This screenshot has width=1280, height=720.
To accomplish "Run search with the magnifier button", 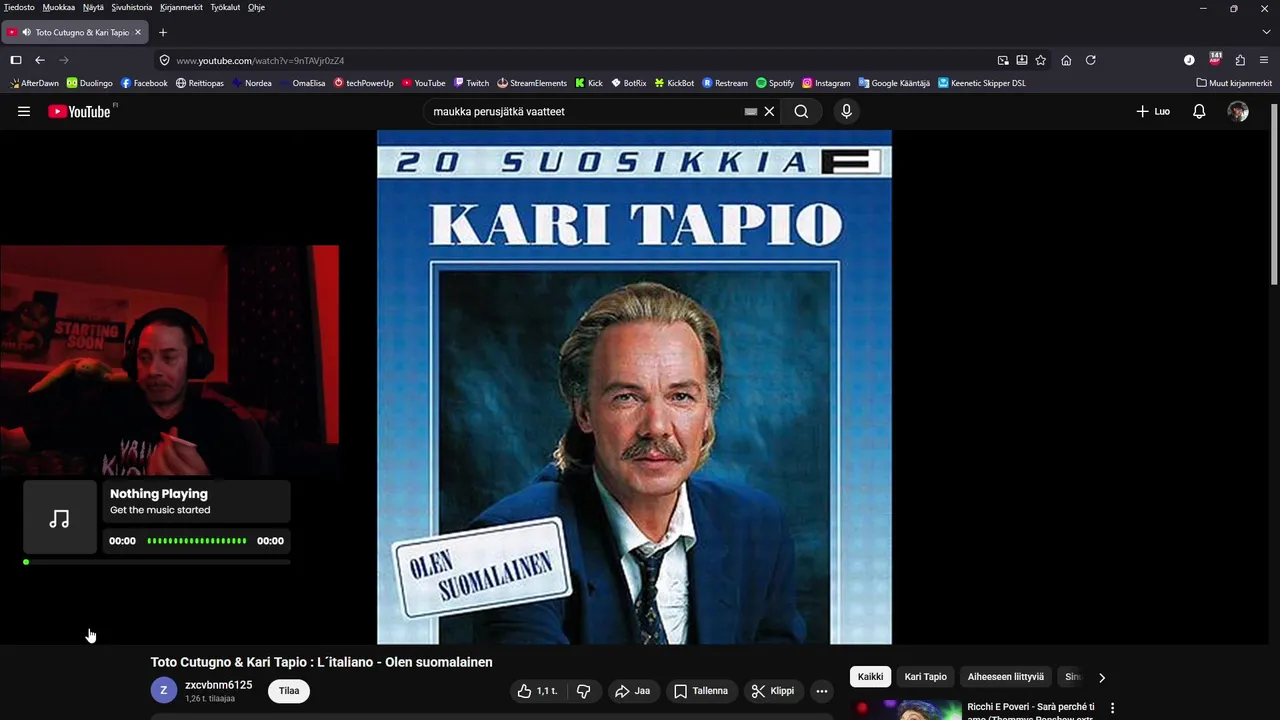I will tap(801, 112).
